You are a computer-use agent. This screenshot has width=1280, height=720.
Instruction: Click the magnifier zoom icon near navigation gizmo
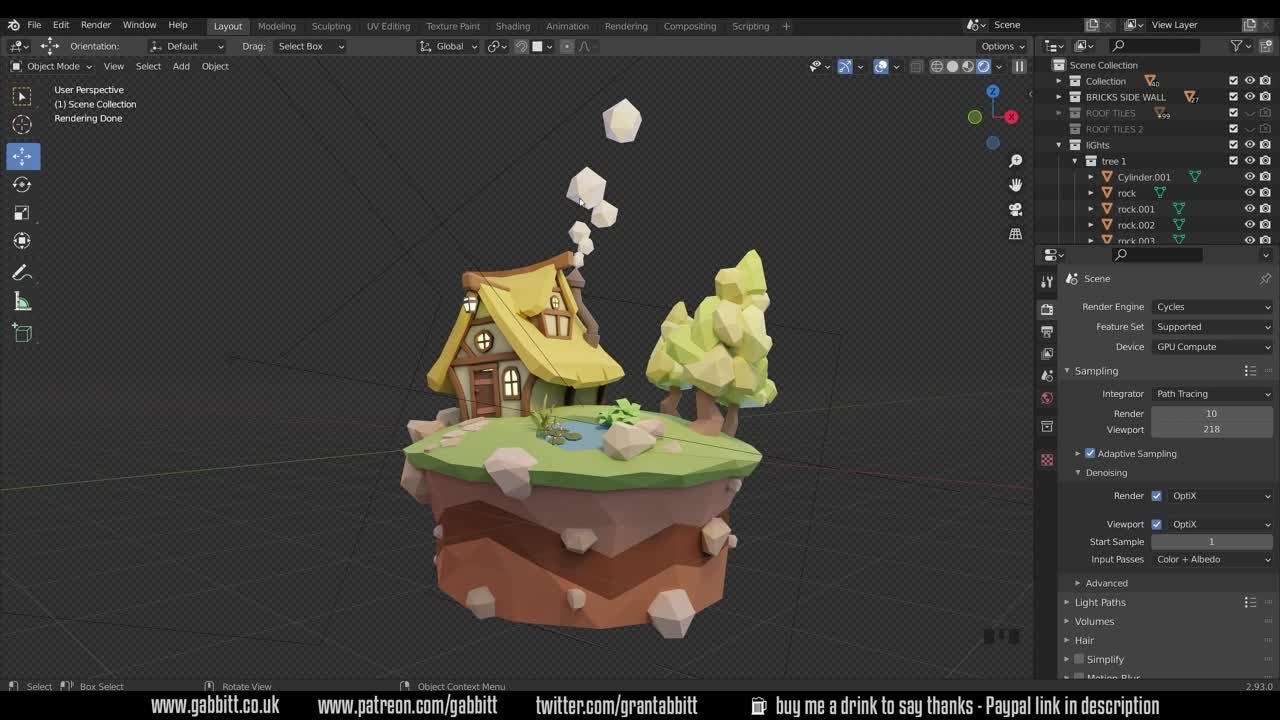1016,159
